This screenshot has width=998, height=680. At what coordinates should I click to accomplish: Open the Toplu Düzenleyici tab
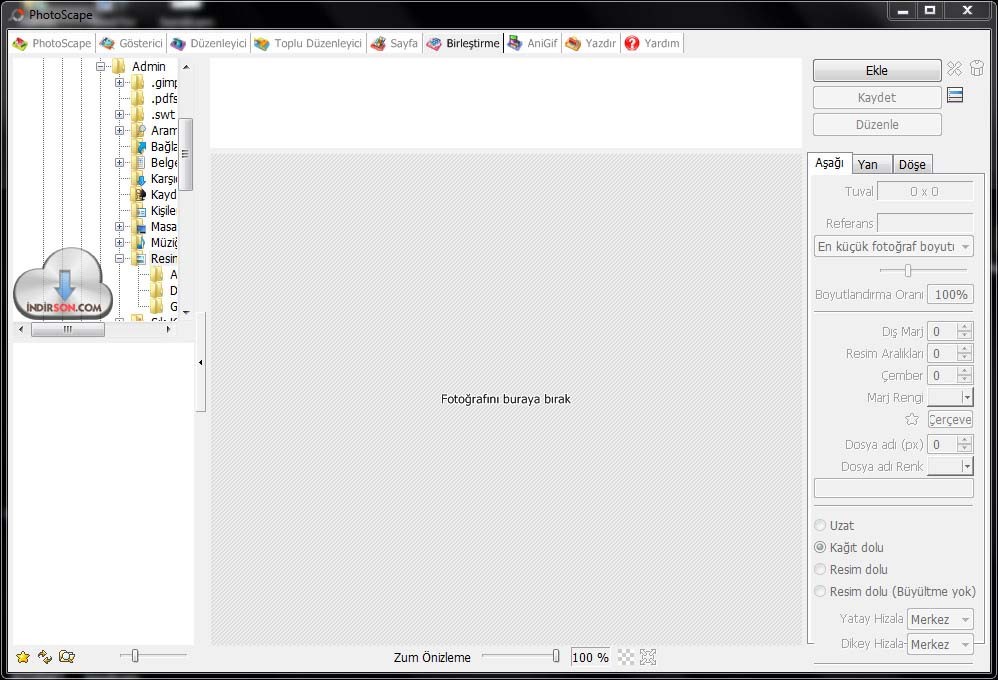coord(309,43)
